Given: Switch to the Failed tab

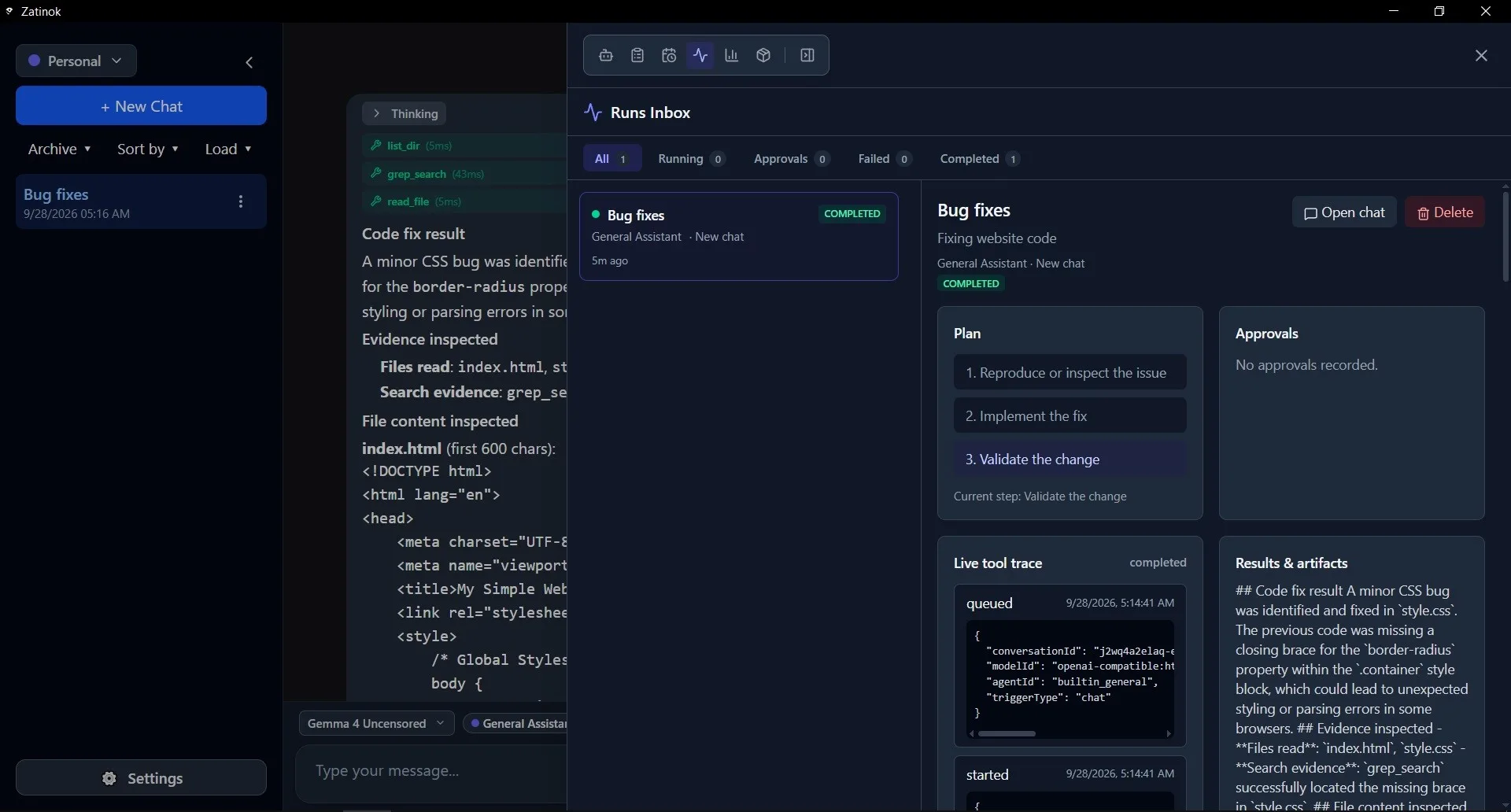Looking at the screenshot, I should pyautogui.click(x=884, y=158).
